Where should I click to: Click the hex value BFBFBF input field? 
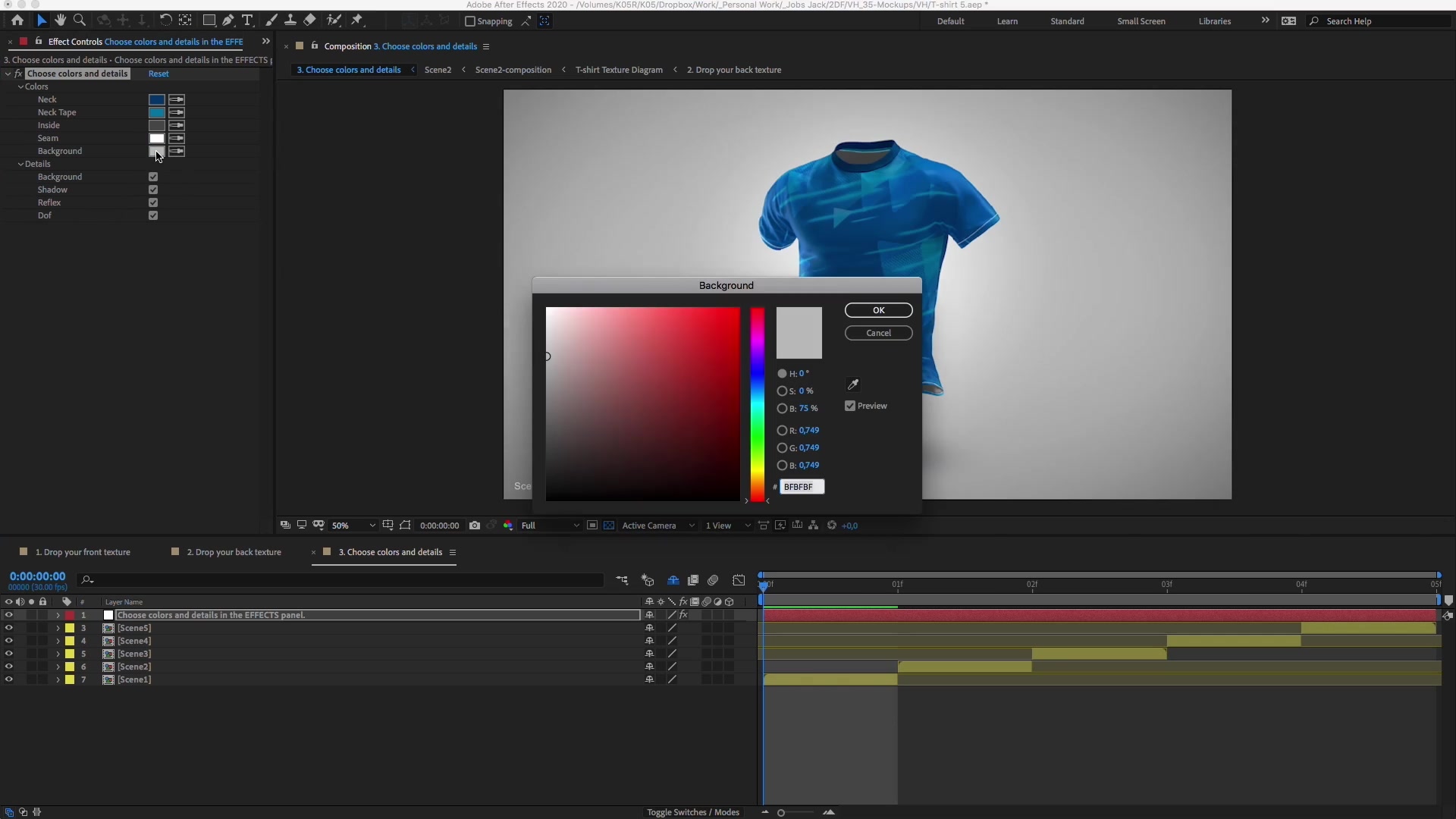pos(801,486)
